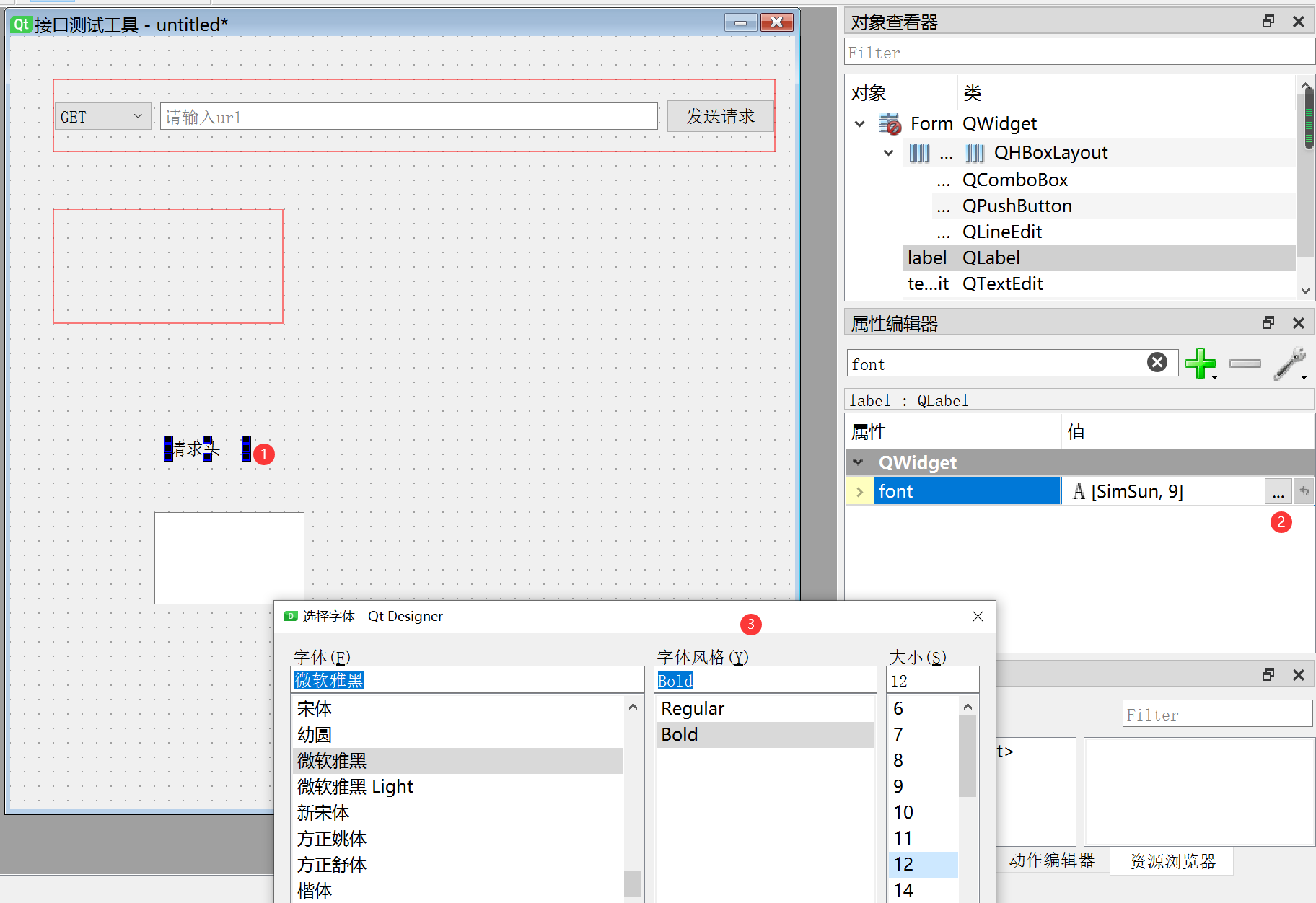
Task: Collapse the QWidget property group
Action: tap(858, 462)
